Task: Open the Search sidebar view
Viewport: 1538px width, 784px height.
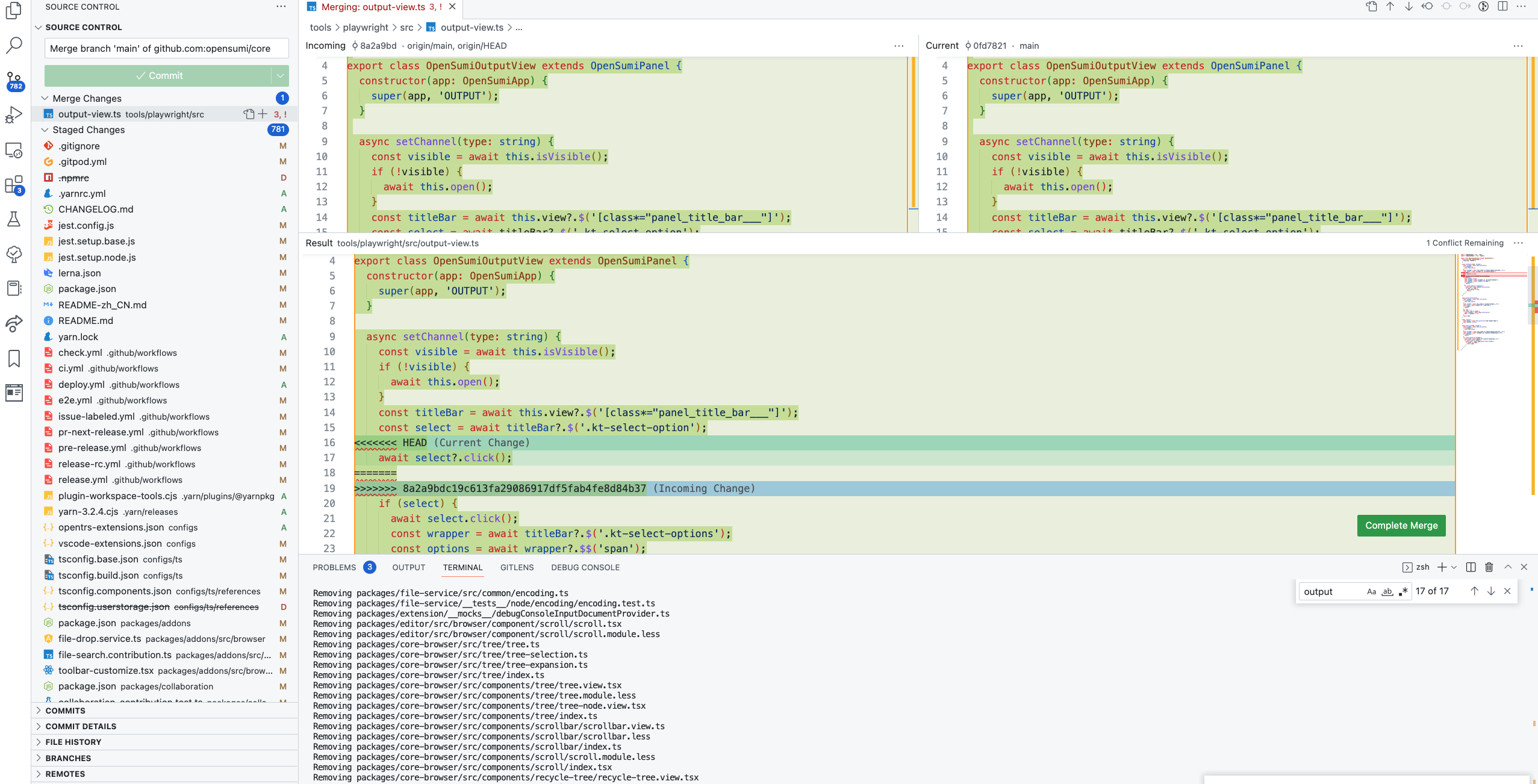Action: point(13,45)
